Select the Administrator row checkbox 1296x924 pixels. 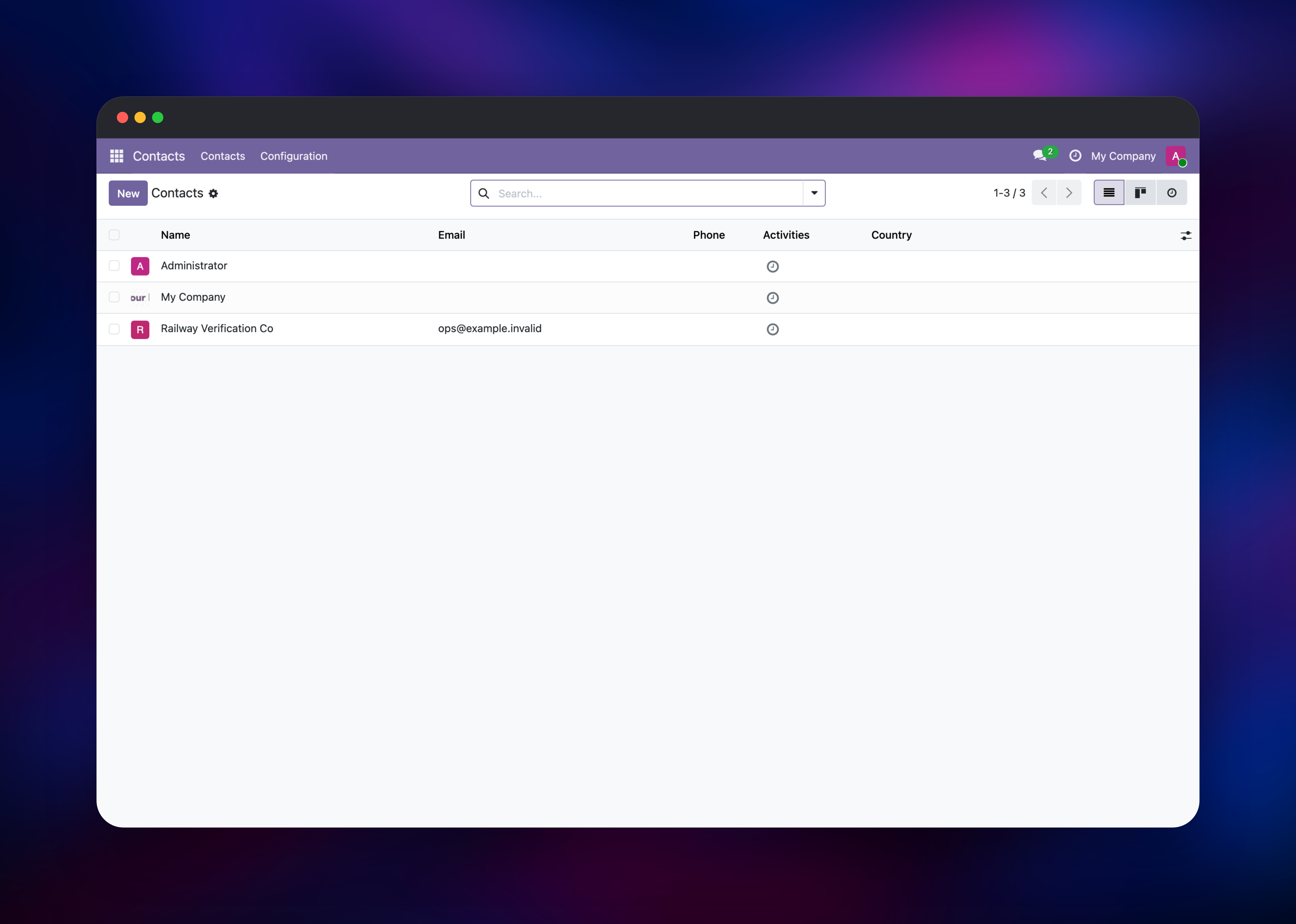(x=114, y=266)
